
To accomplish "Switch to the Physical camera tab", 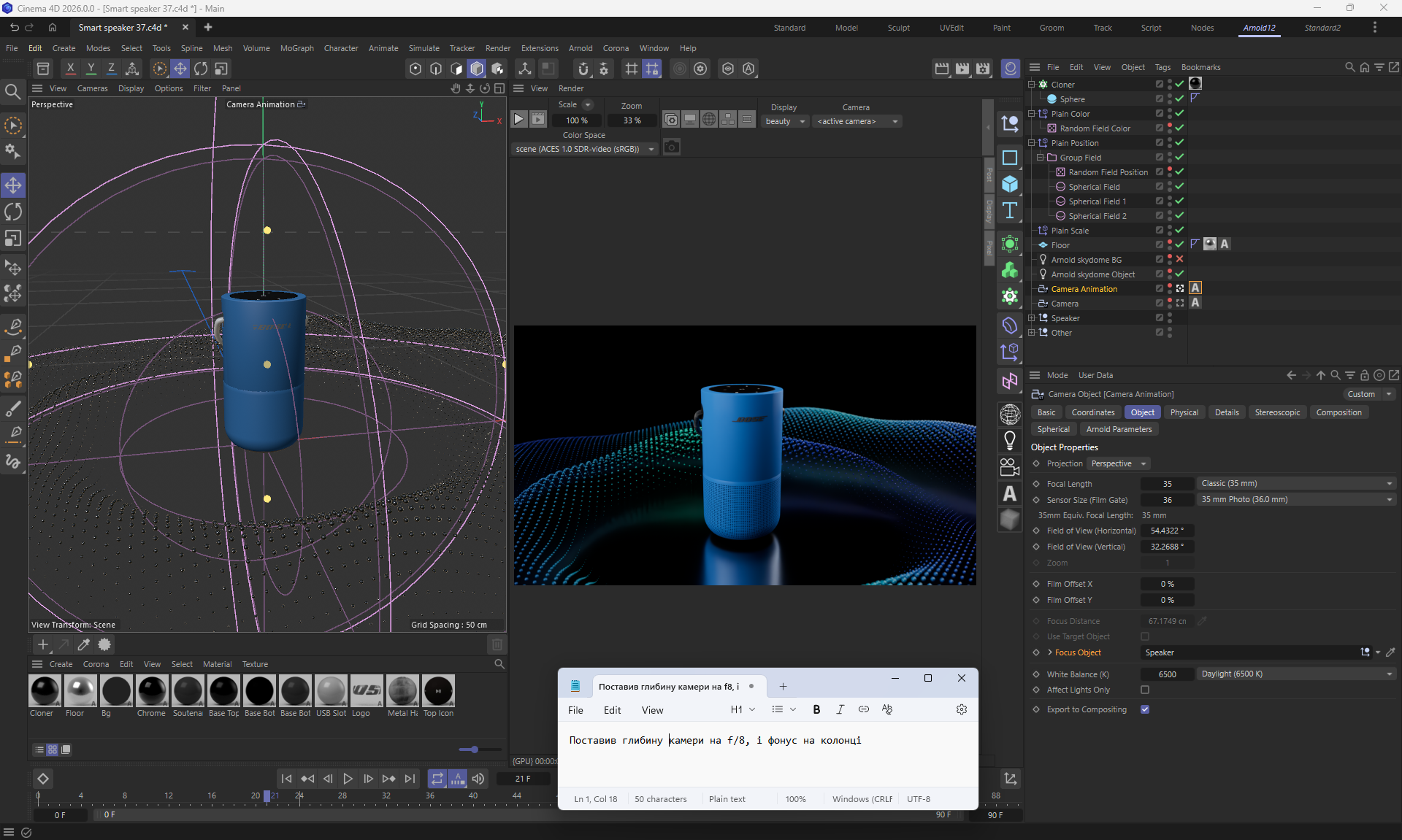I will pos(1184,412).
